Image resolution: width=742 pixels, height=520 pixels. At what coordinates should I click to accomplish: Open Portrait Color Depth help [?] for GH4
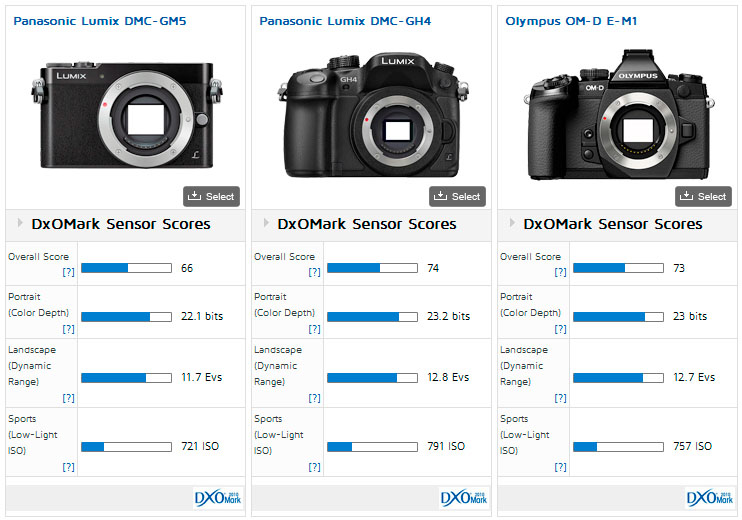pos(314,328)
